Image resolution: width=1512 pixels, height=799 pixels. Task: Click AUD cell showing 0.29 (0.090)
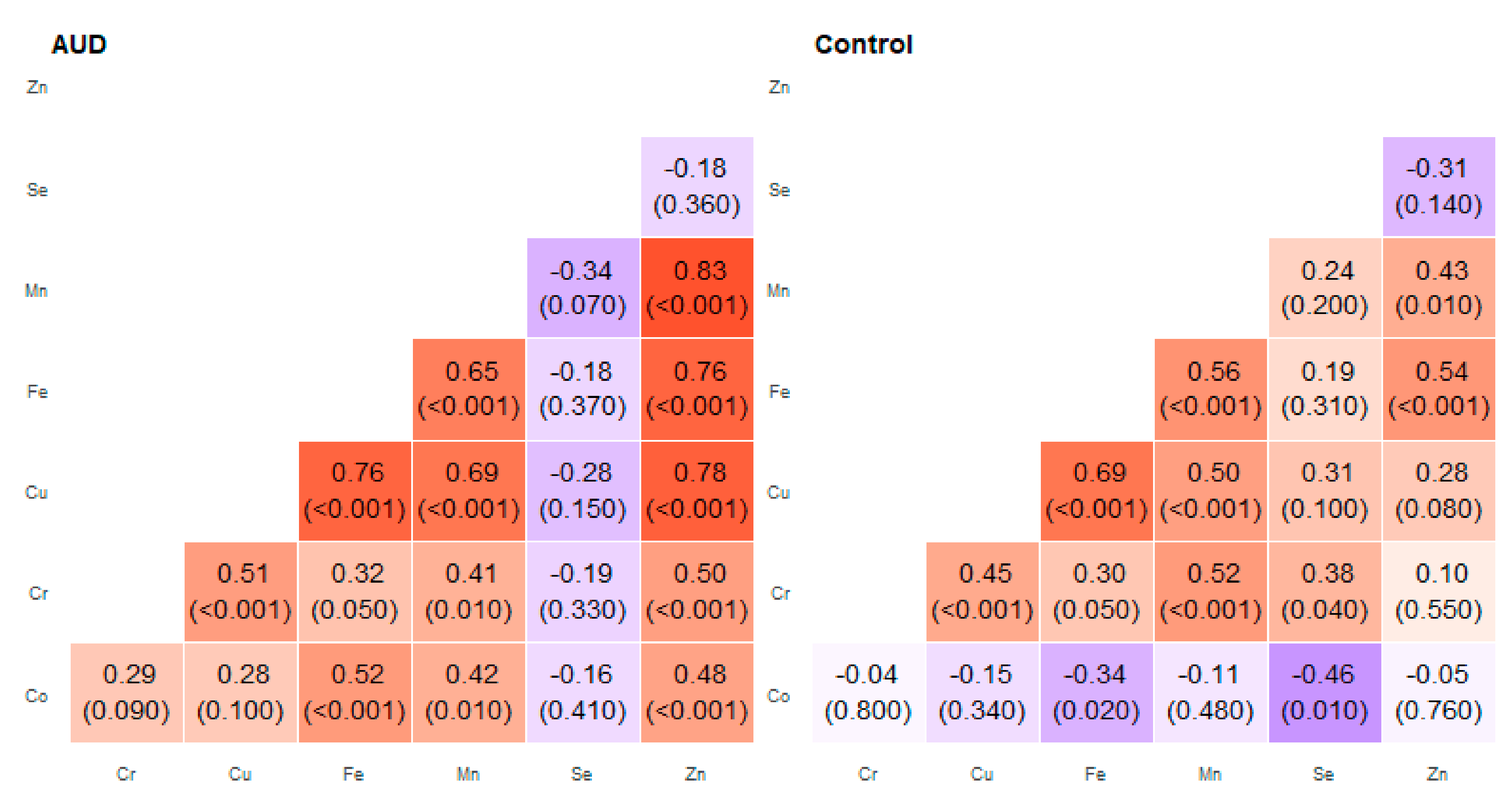tap(127, 693)
